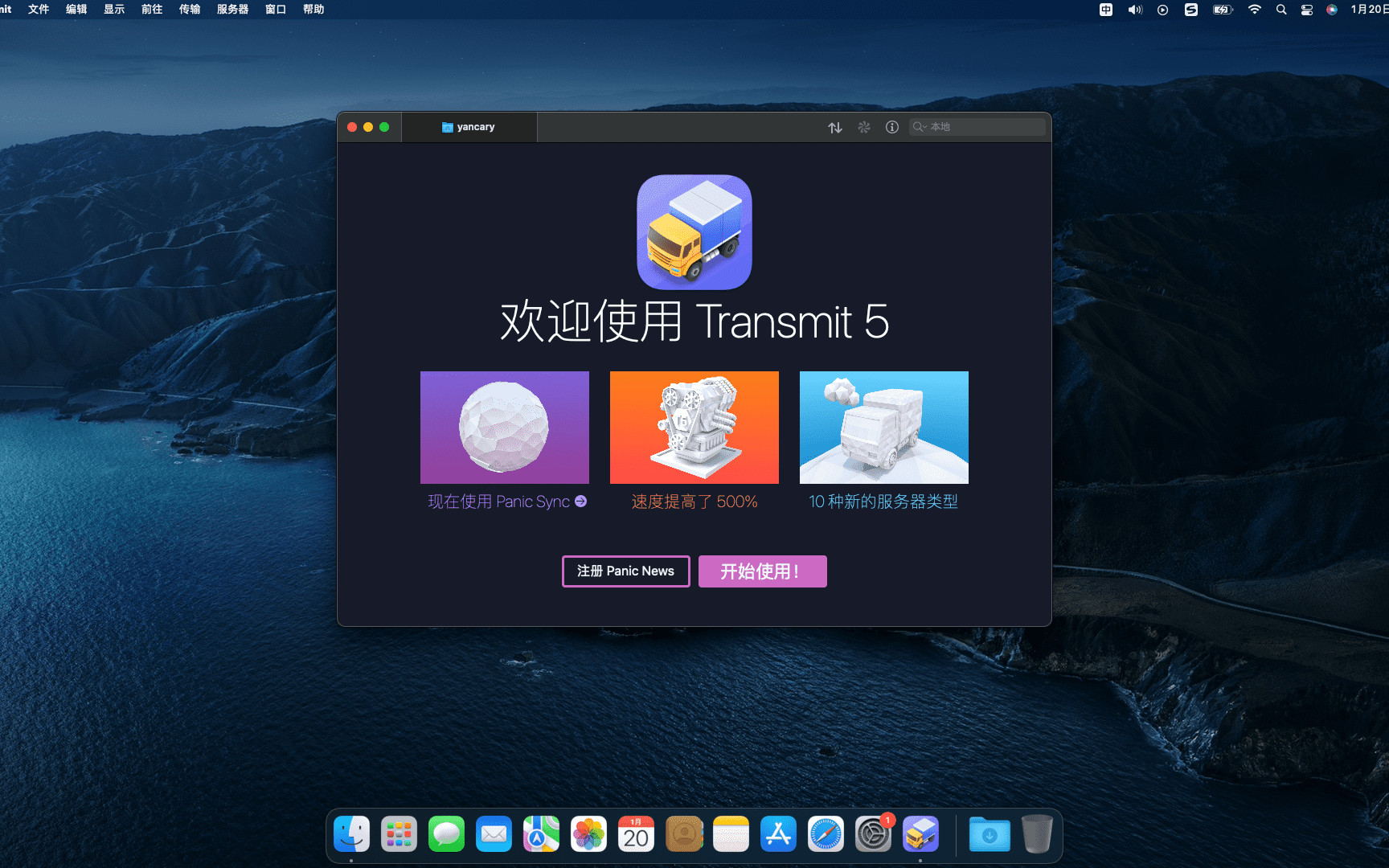Open the 传输 menu
Viewport: 1389px width, 868px height.
190,10
